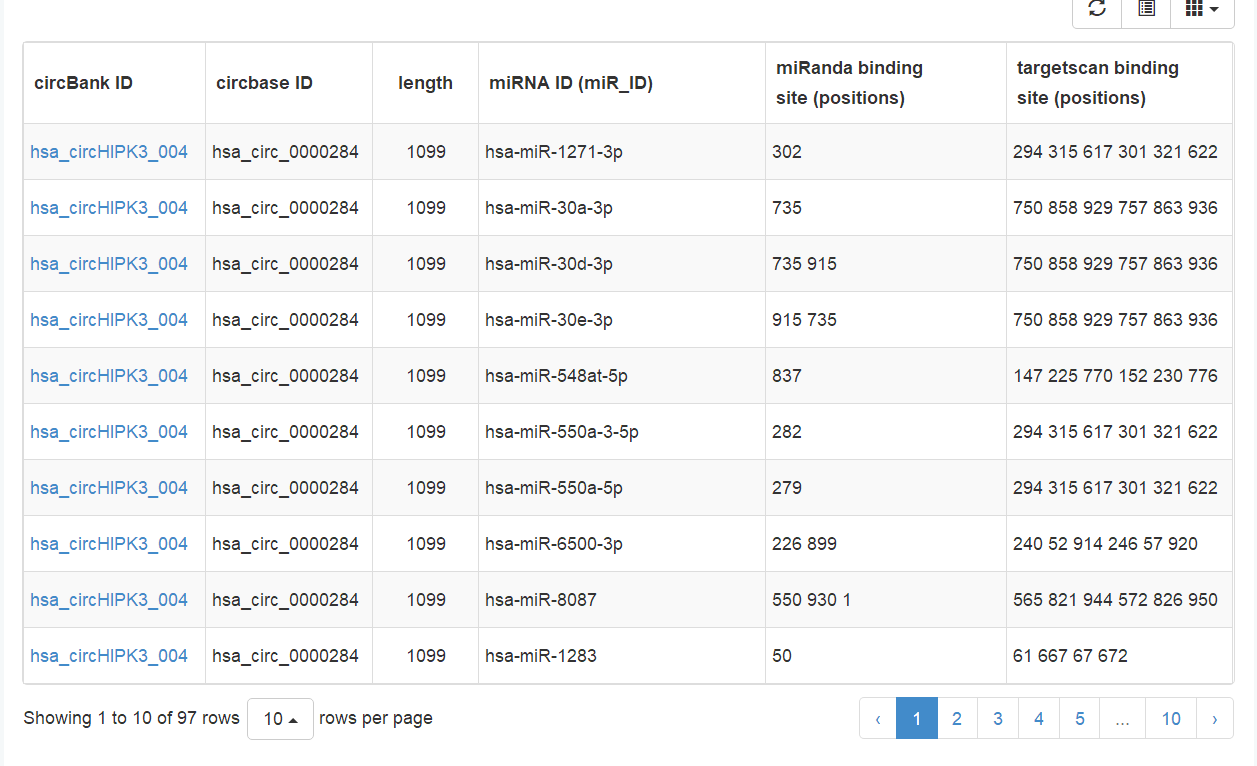The image size is (1257, 766).
Task: Open the rows per page dropdown
Action: click(280, 719)
